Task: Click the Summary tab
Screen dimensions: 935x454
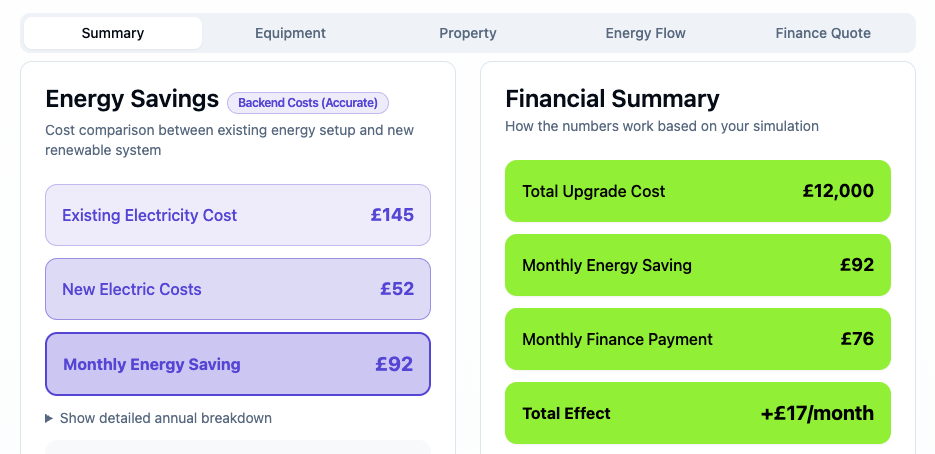Action: (x=113, y=33)
